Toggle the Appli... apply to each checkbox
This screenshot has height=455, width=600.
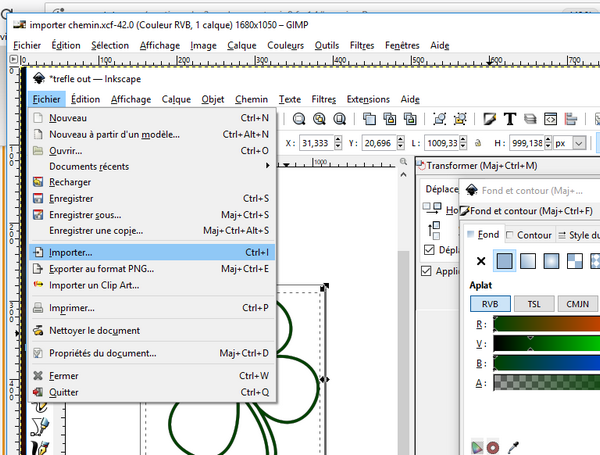click(426, 271)
